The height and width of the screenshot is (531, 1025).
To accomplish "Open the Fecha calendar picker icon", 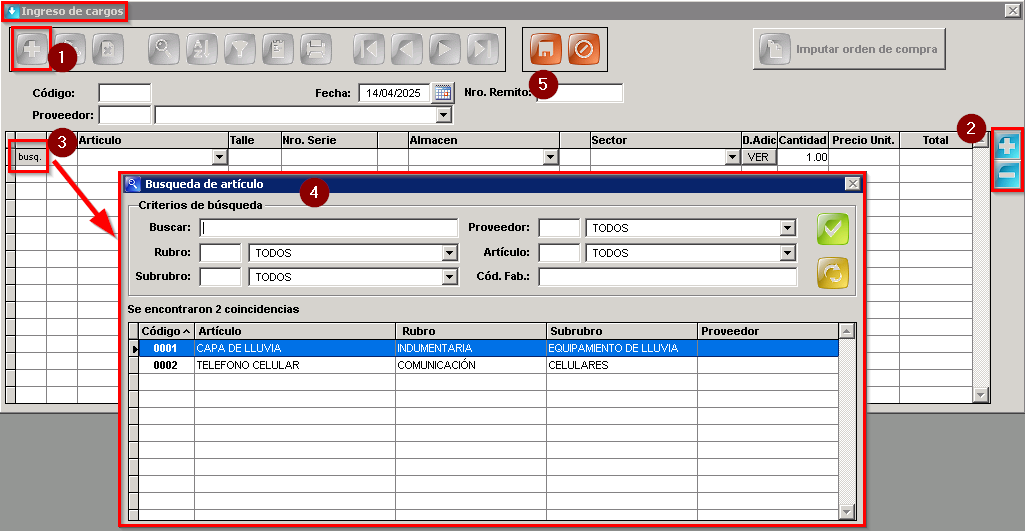I will [x=443, y=93].
